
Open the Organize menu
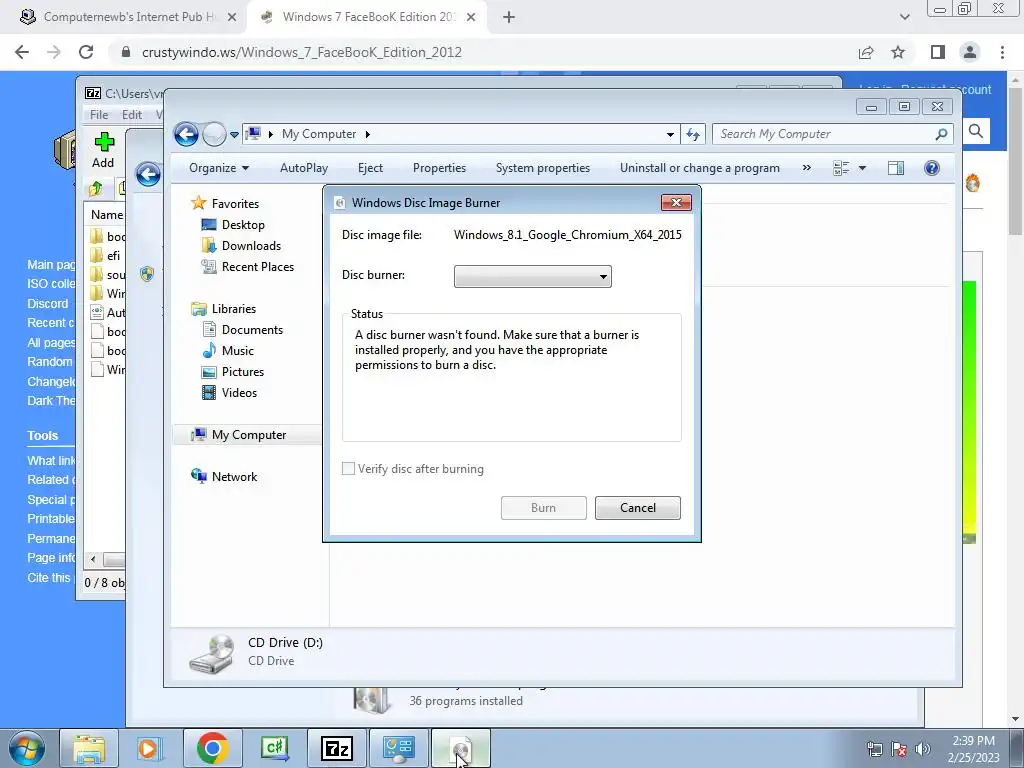pyautogui.click(x=219, y=168)
